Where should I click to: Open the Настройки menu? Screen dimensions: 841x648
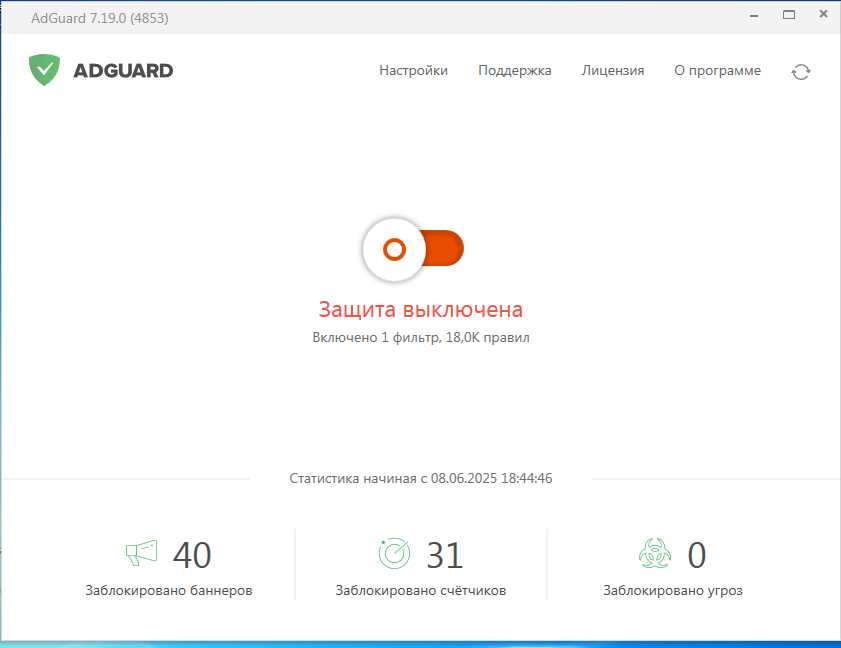pyautogui.click(x=413, y=71)
